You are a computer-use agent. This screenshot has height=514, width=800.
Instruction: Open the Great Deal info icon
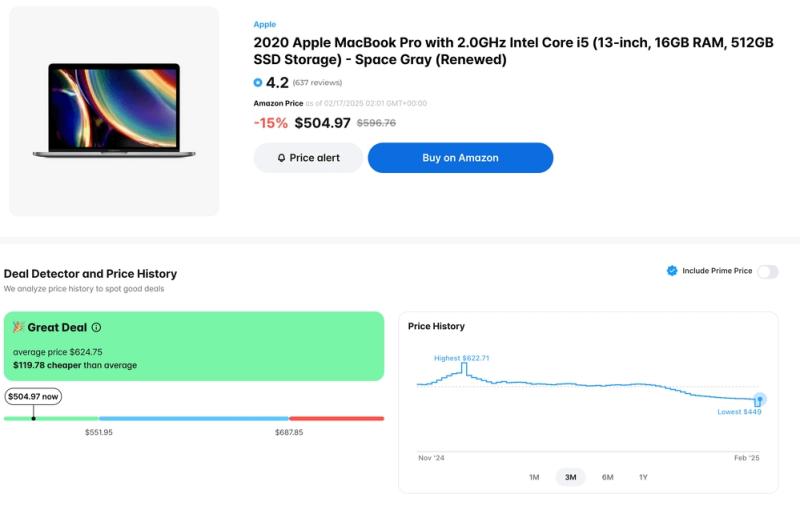click(x=96, y=327)
